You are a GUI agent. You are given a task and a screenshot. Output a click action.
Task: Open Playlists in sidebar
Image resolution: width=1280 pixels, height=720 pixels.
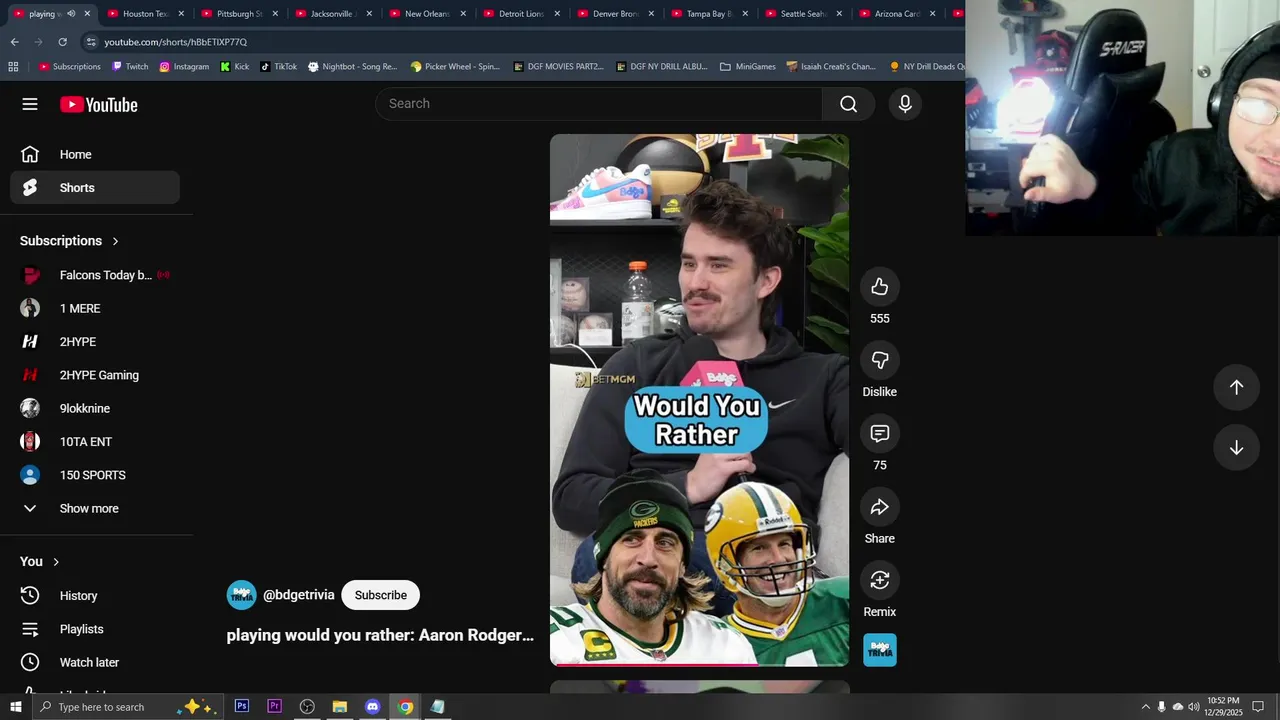coord(95,629)
